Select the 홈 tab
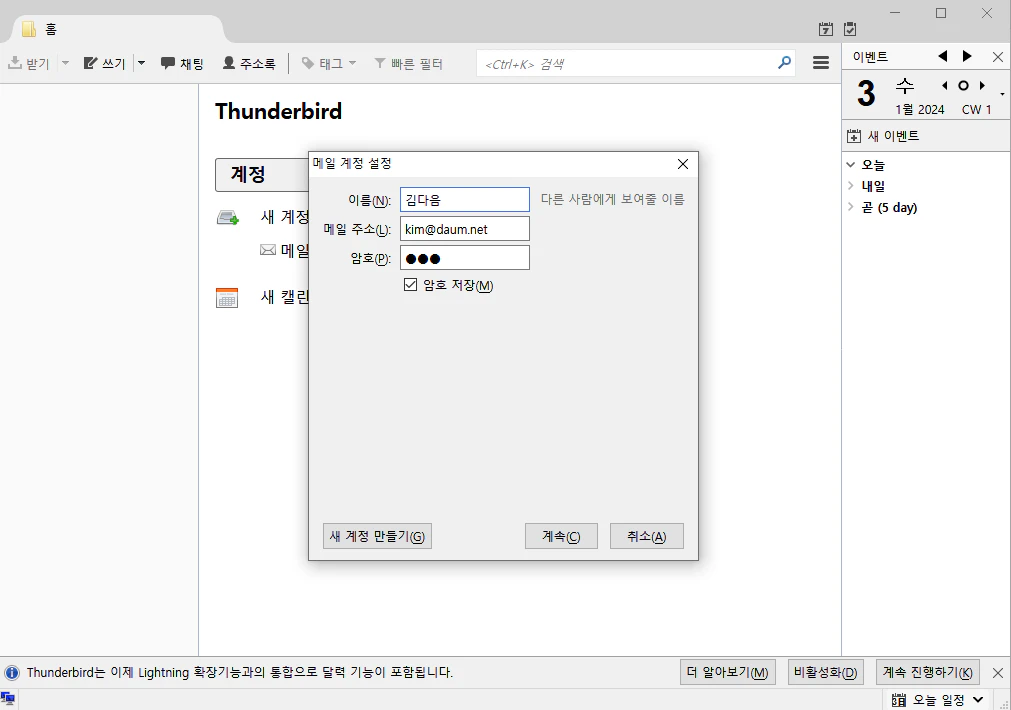 coord(116,29)
